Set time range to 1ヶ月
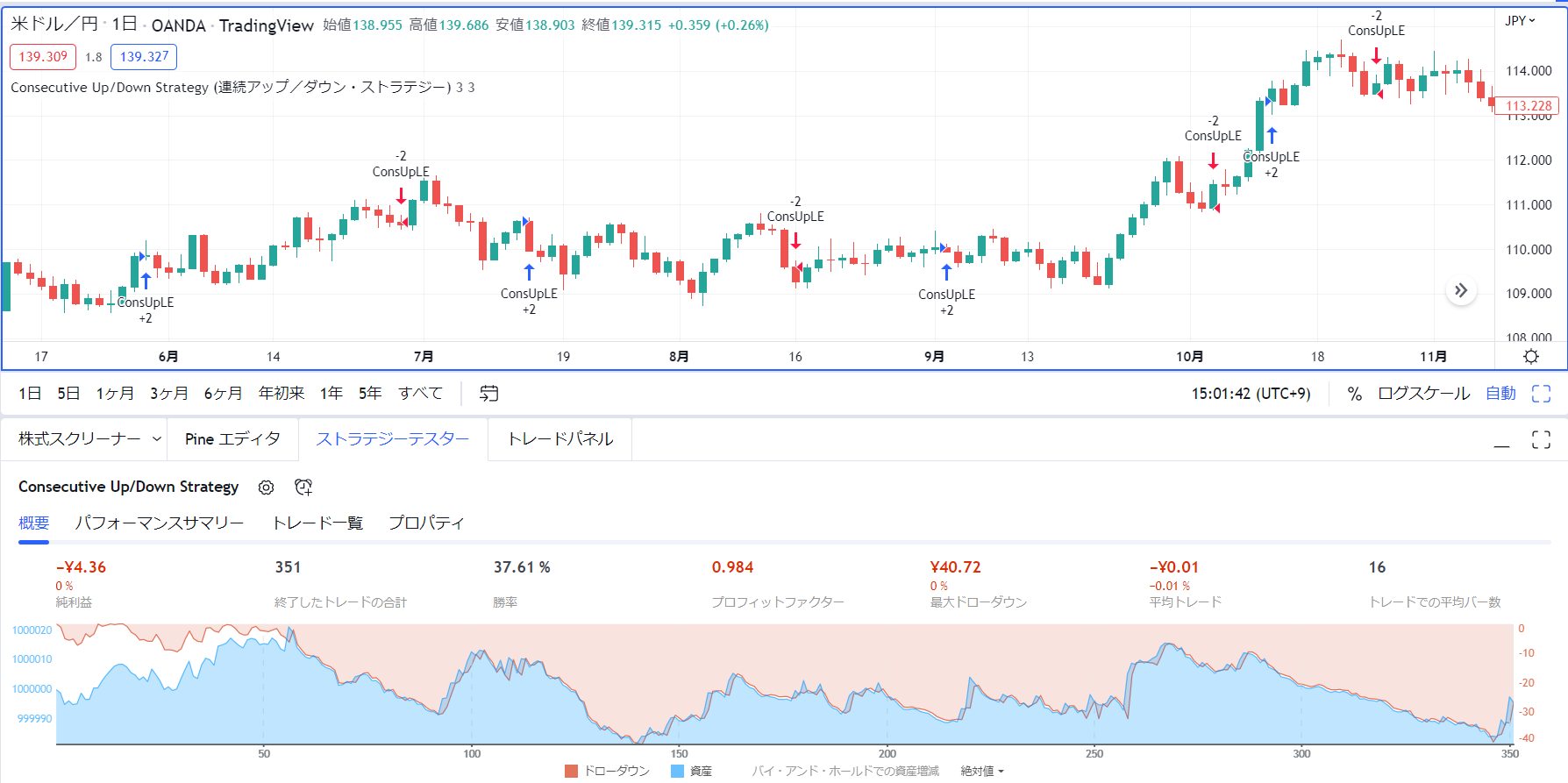 pos(115,394)
